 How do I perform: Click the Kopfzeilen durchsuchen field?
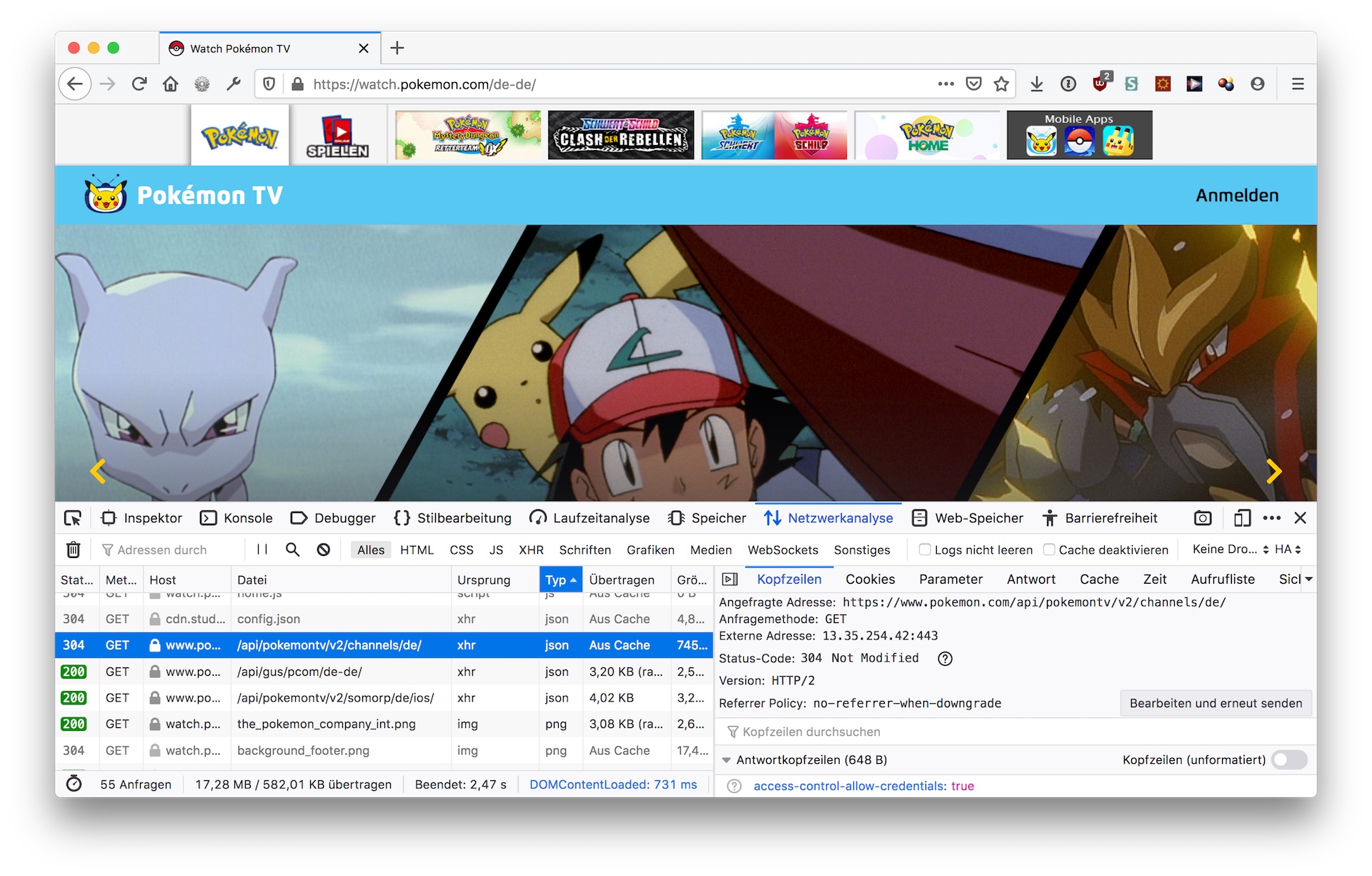1015,732
